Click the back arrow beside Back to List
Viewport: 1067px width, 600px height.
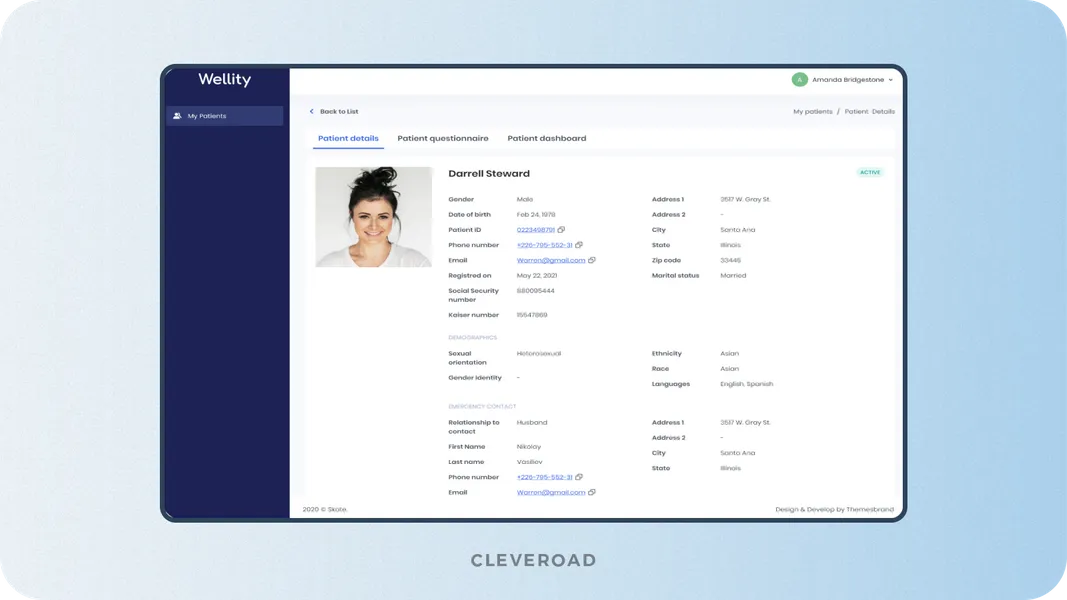point(313,111)
